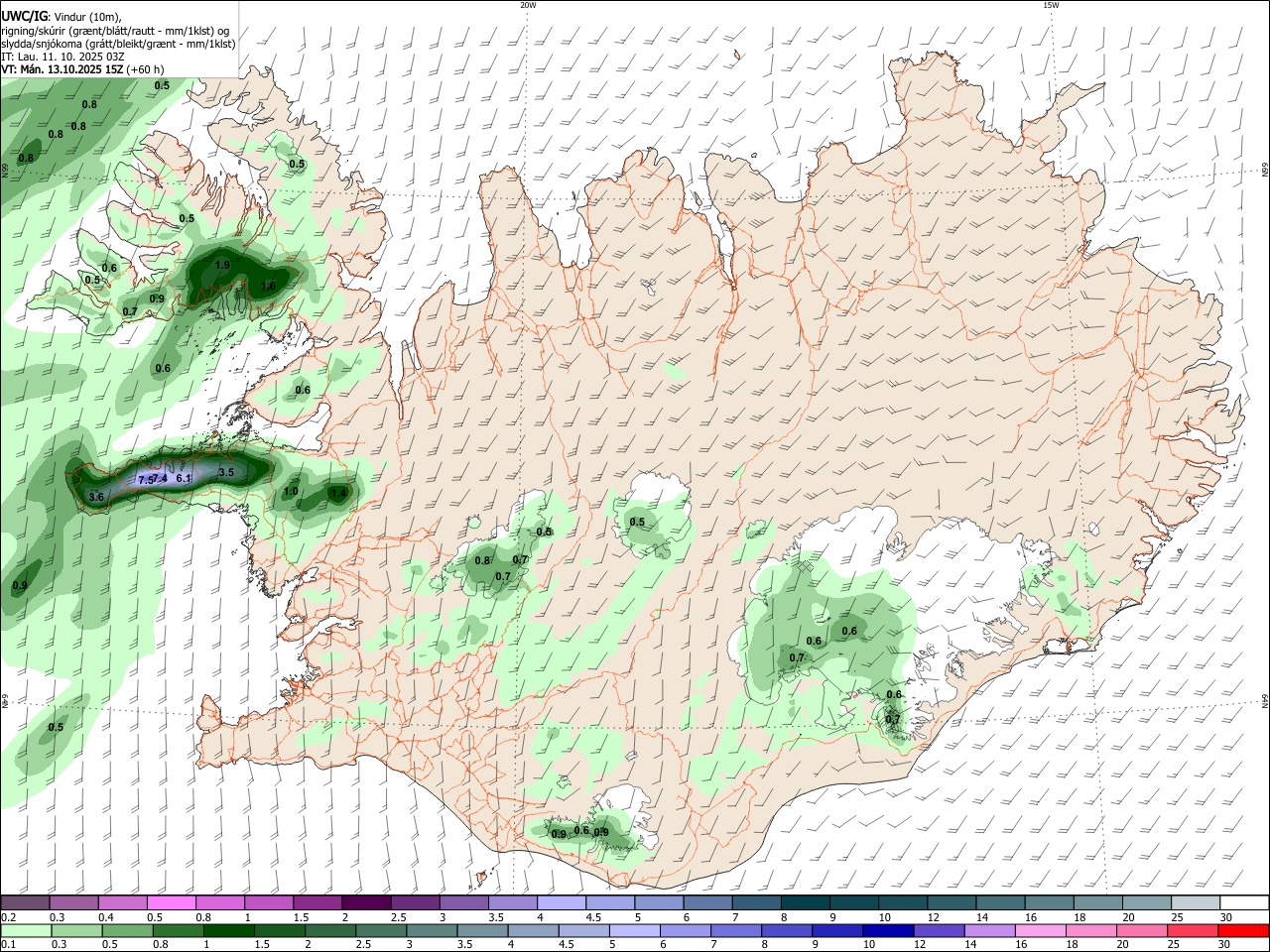Screen dimensions: 1270x952
Task: Pick the darkest green lower swatch between 1 and 1.5
Action: (229, 930)
